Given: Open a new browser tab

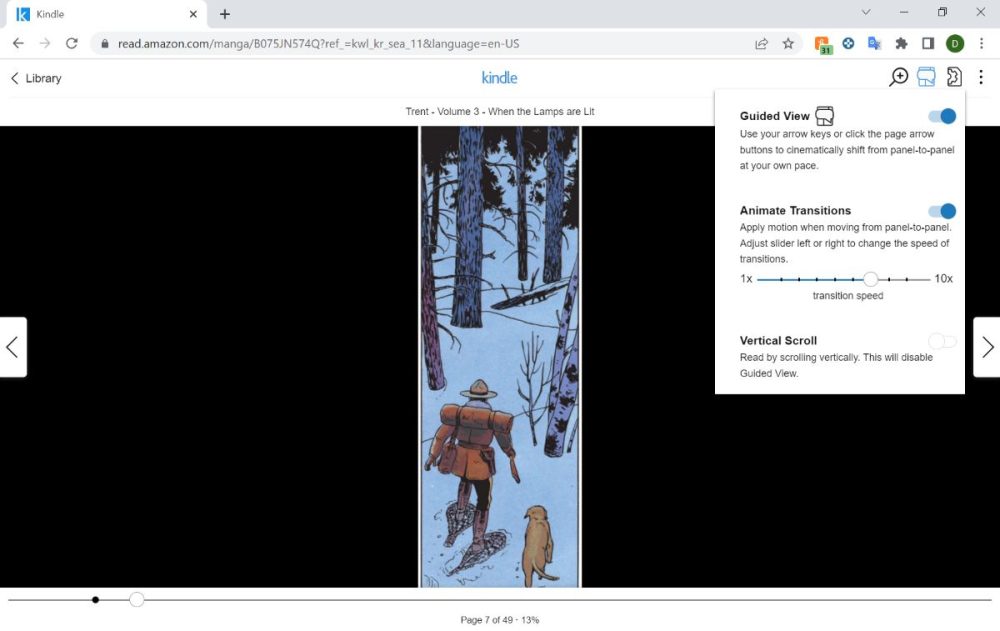Looking at the screenshot, I should pyautogui.click(x=224, y=14).
